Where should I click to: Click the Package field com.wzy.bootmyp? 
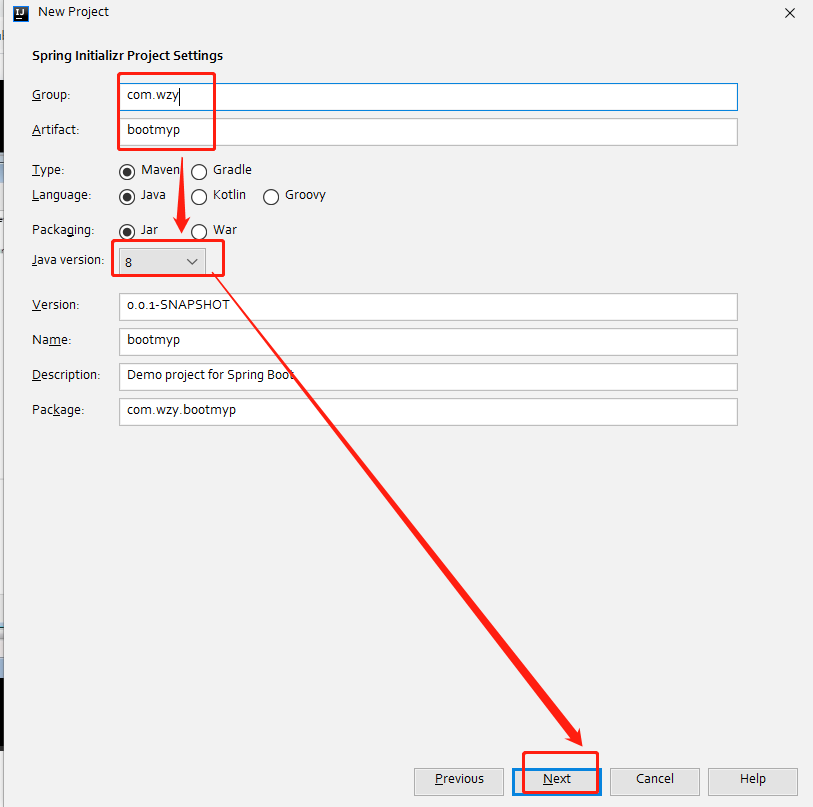pos(428,412)
